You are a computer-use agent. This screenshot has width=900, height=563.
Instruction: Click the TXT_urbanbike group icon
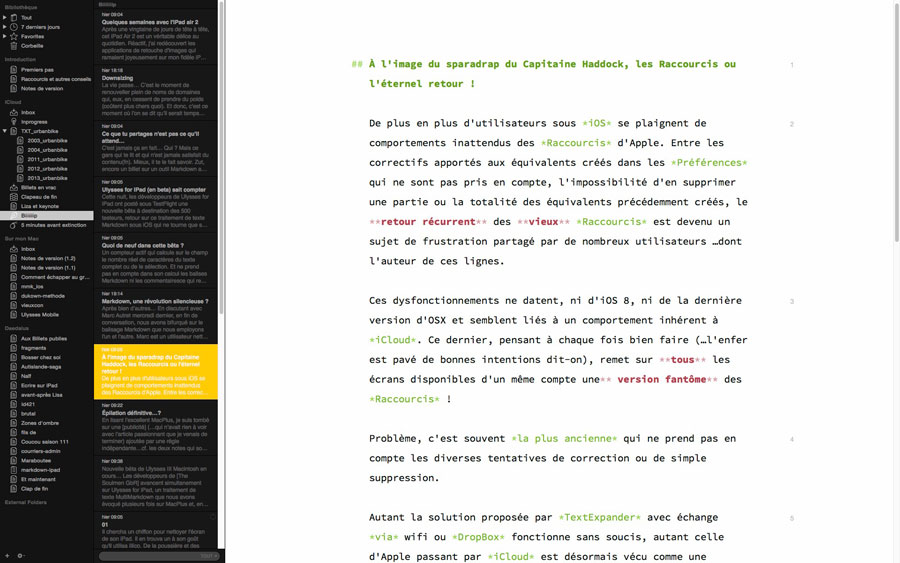(x=14, y=131)
